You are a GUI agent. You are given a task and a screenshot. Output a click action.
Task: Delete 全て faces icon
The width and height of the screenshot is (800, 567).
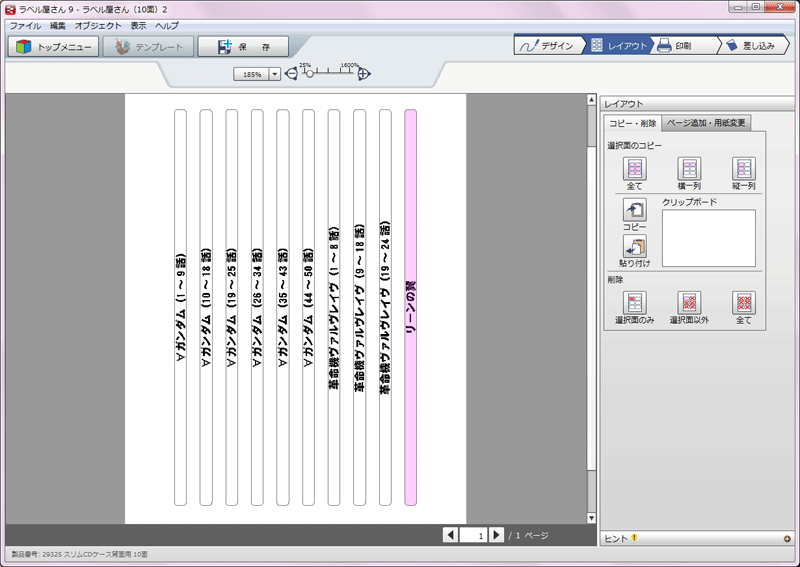(744, 303)
